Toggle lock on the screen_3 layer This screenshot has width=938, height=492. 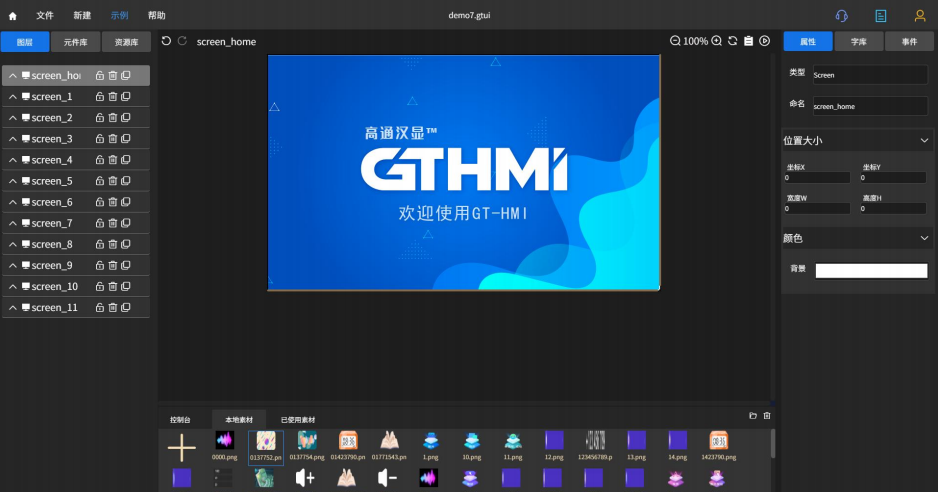click(100, 138)
